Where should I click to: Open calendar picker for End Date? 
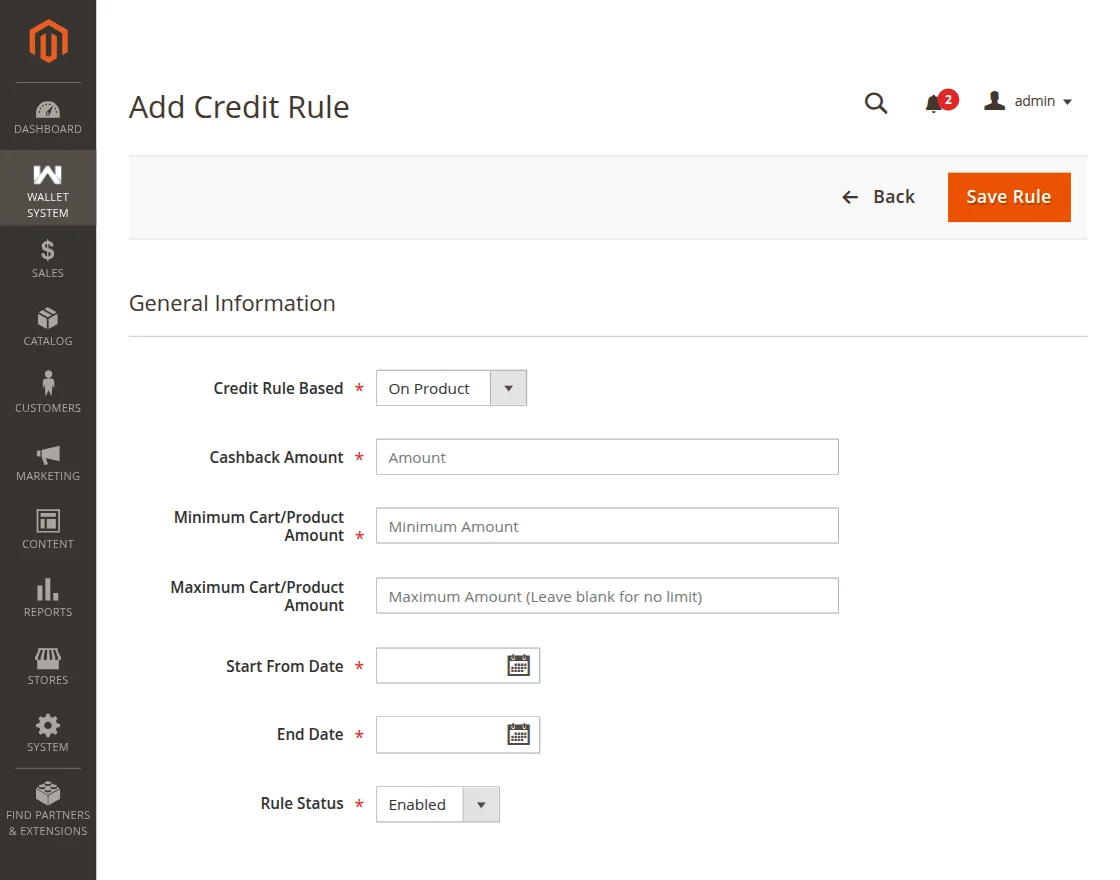519,734
